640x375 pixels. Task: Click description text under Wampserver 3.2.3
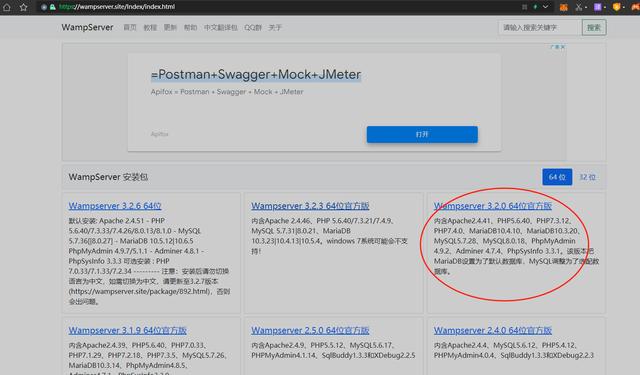point(329,236)
